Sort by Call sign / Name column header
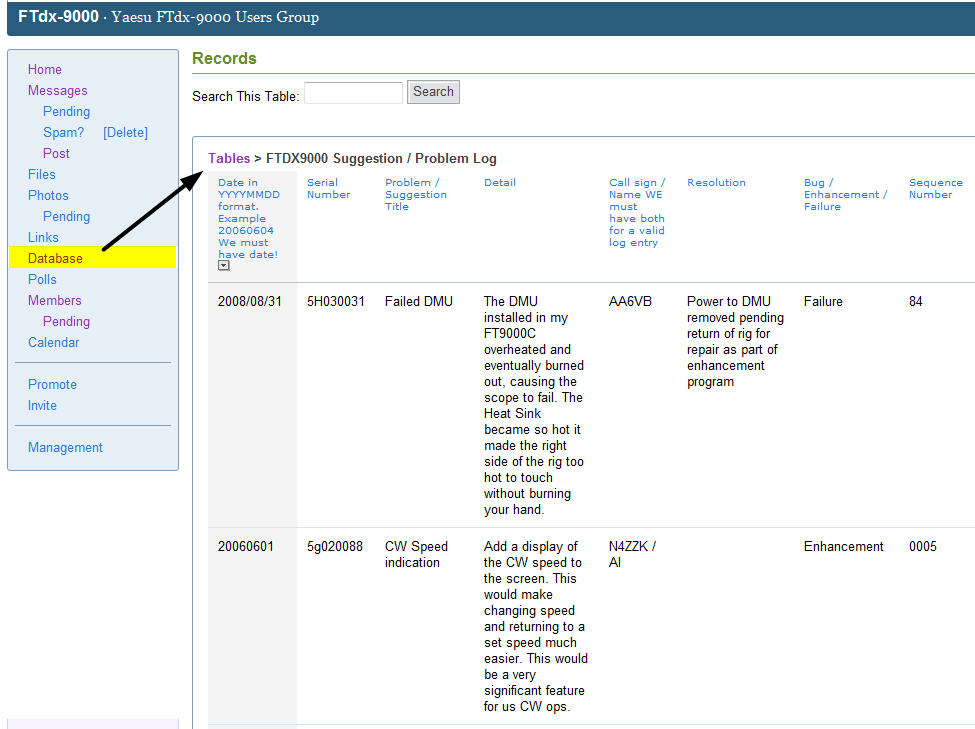 click(x=637, y=212)
